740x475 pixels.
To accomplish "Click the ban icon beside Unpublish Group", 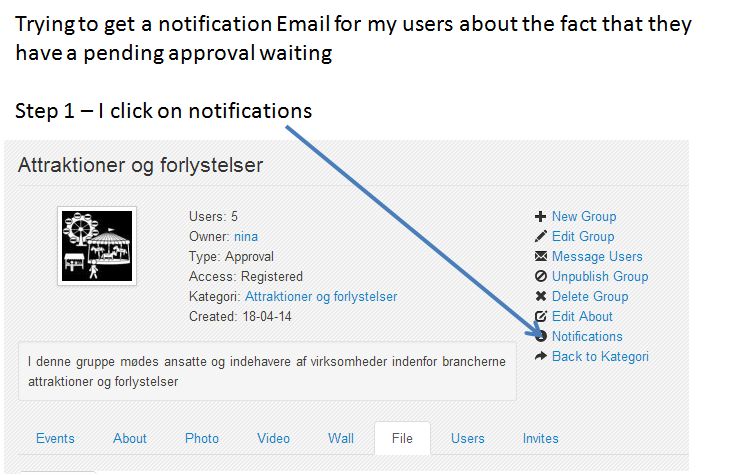I will tap(541, 276).
